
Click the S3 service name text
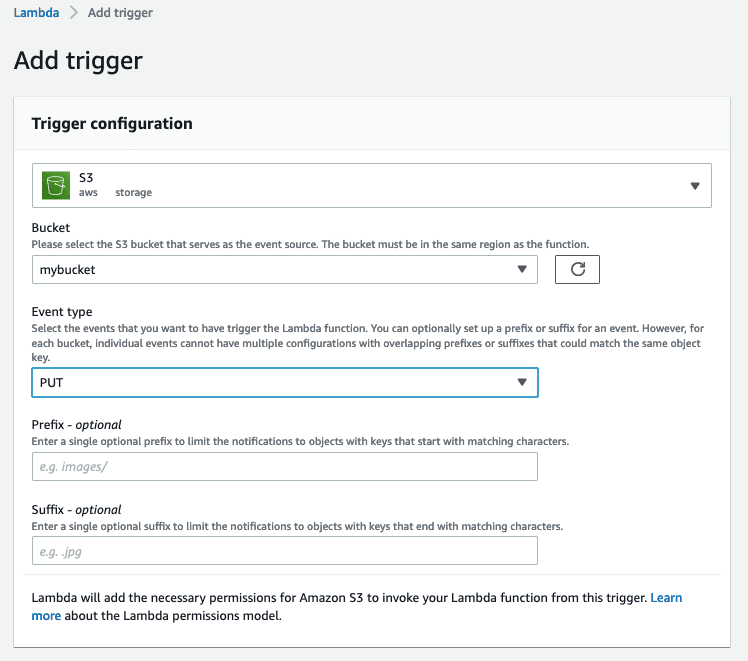86,178
